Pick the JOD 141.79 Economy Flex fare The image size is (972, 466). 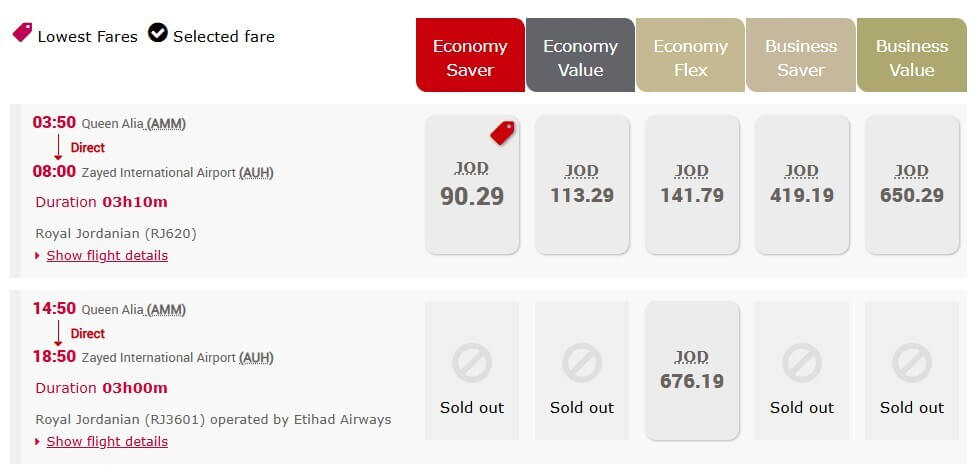692,185
